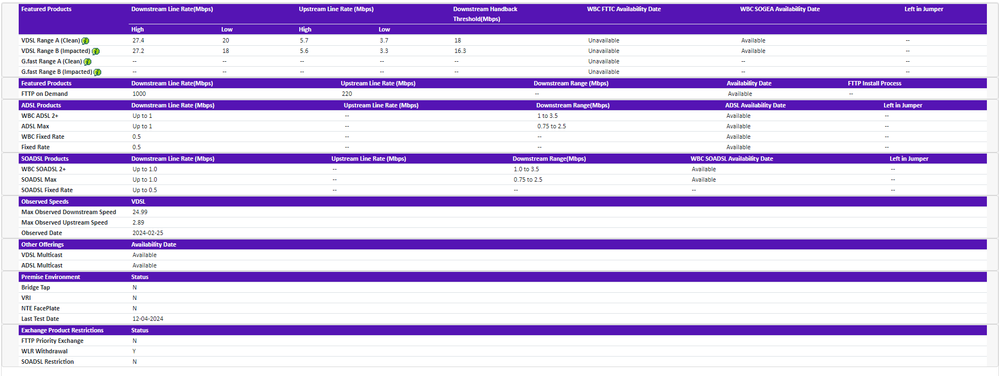The image size is (999, 376).
Task: Click the 'WBC FTTC Availability Date' header
Action: tap(624, 10)
